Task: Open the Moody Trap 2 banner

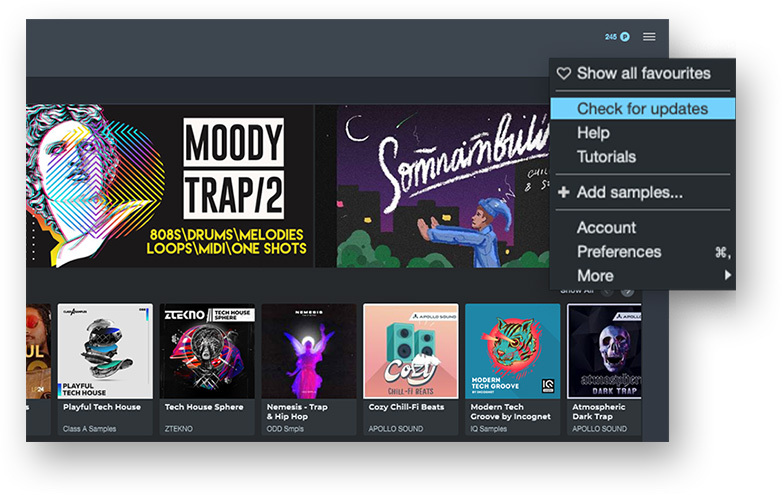Action: tap(170, 186)
